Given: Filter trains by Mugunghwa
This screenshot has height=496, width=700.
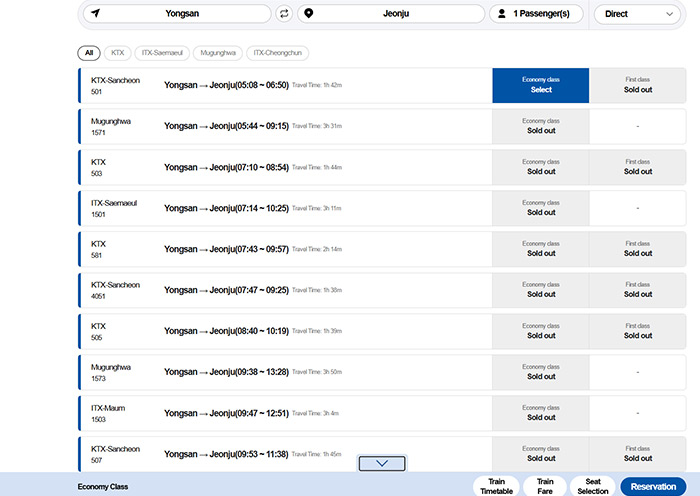Looking at the screenshot, I should pyautogui.click(x=218, y=53).
